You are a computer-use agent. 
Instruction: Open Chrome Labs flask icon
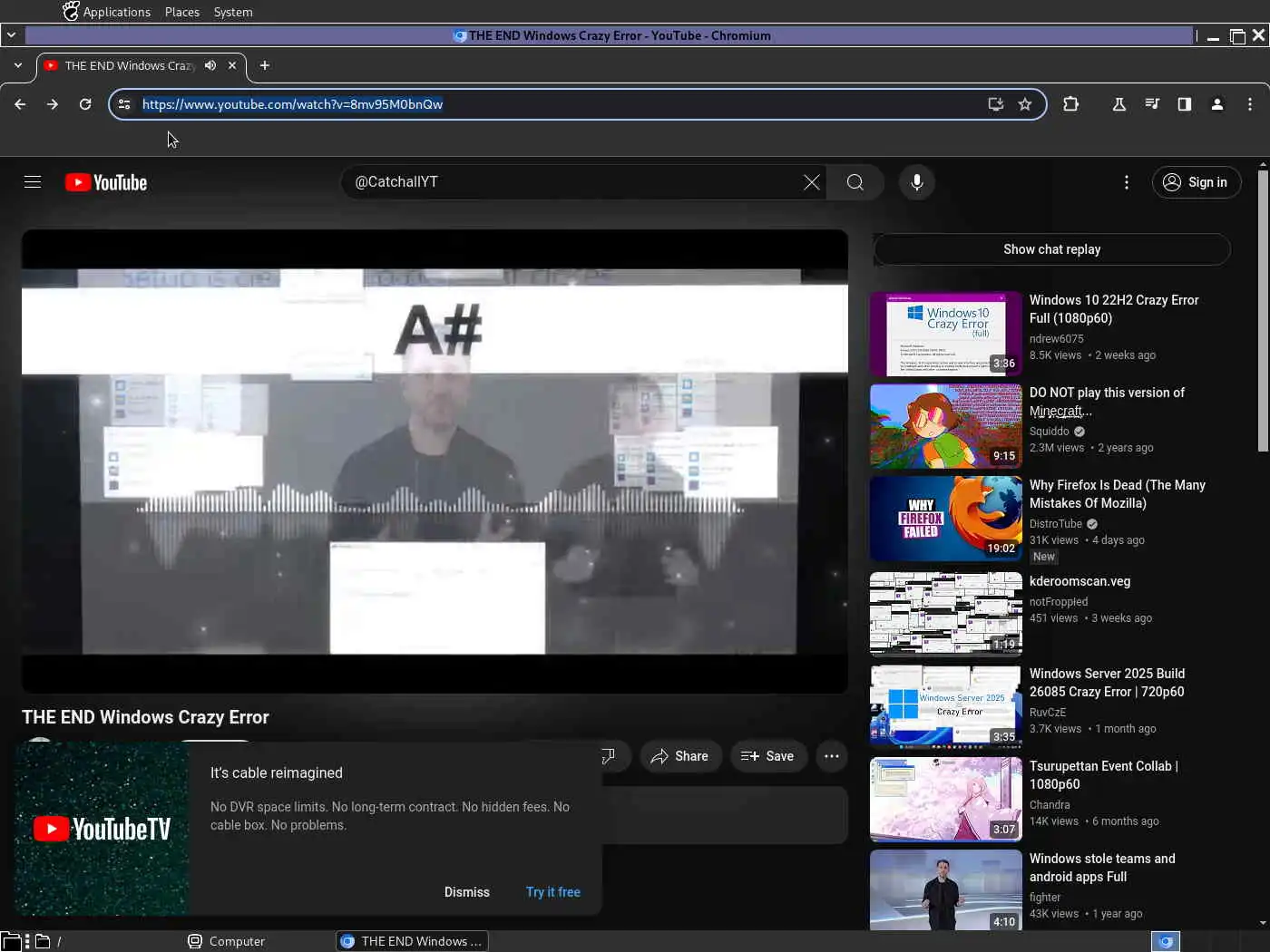tap(1119, 104)
